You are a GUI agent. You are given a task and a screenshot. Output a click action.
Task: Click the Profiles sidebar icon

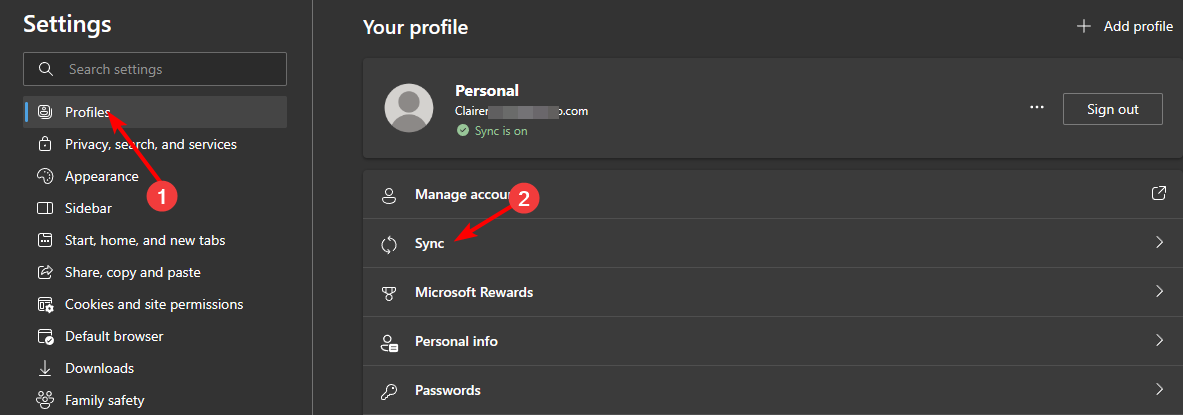pos(45,112)
